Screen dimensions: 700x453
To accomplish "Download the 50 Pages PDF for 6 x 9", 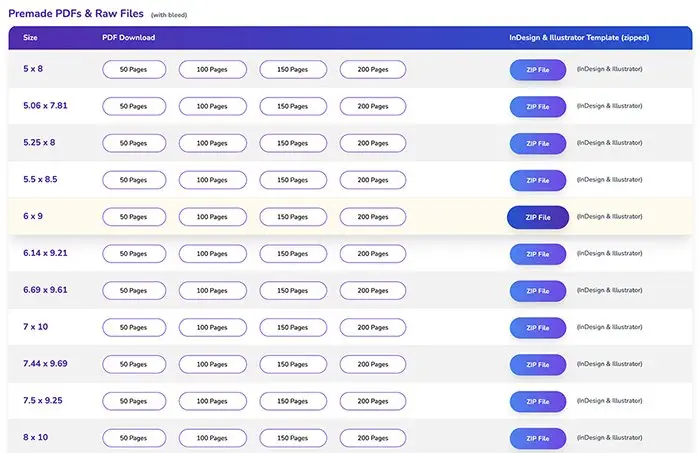I will (134, 217).
